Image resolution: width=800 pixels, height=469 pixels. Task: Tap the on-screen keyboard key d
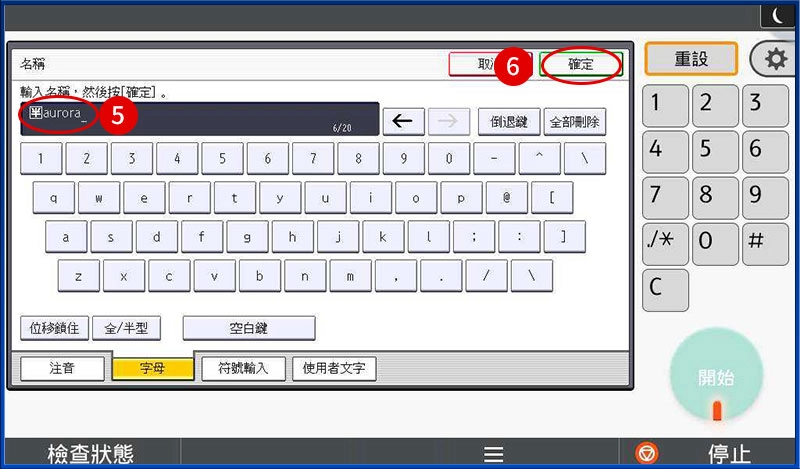tap(157, 237)
